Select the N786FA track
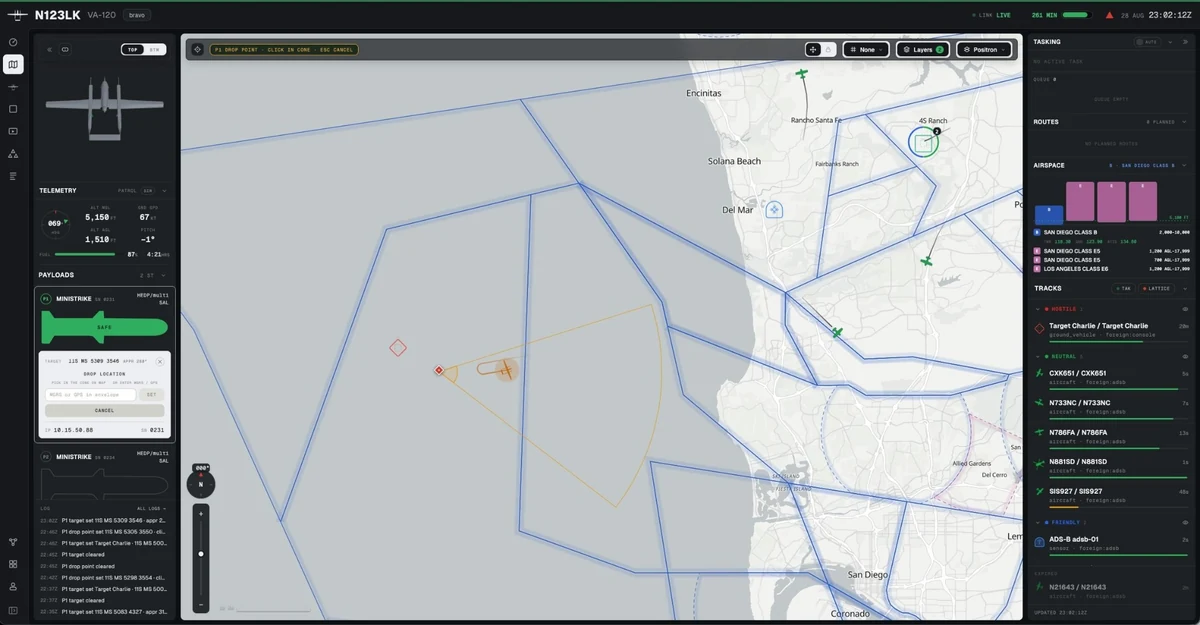 1112,437
